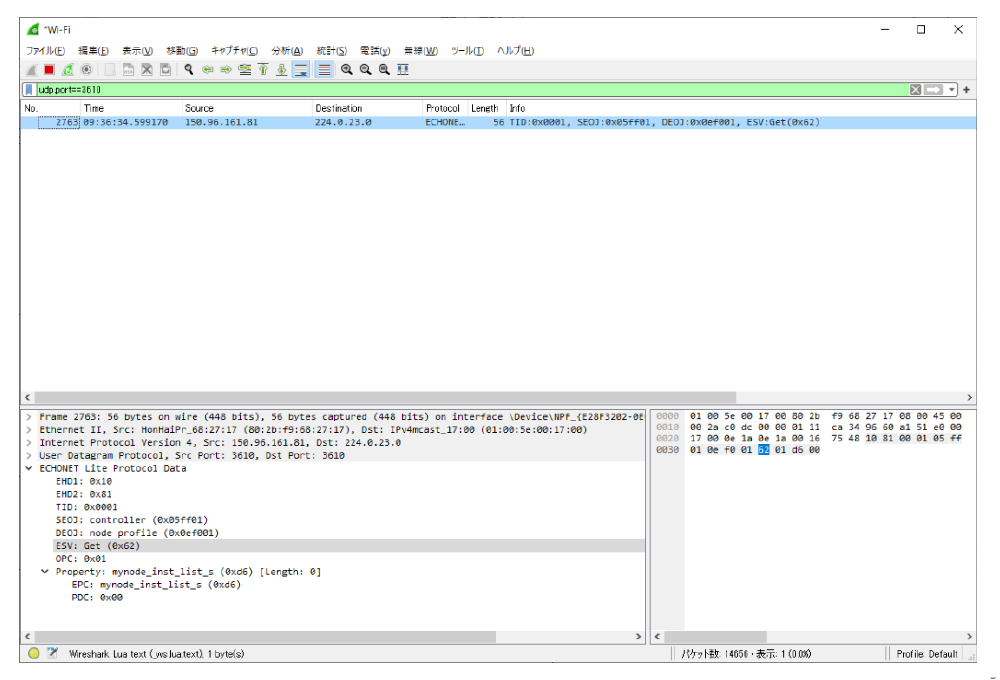Select packet 2763 row in list
The image size is (1000, 680).
(x=498, y=122)
